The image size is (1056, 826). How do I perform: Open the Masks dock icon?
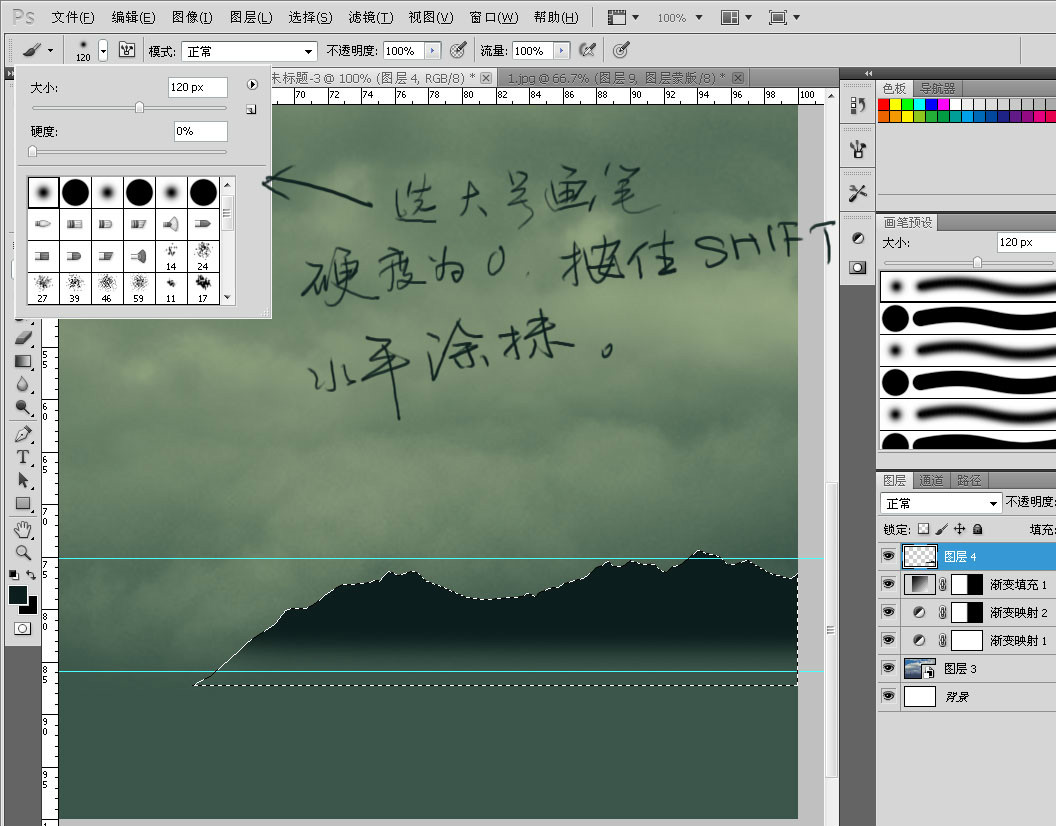(857, 267)
